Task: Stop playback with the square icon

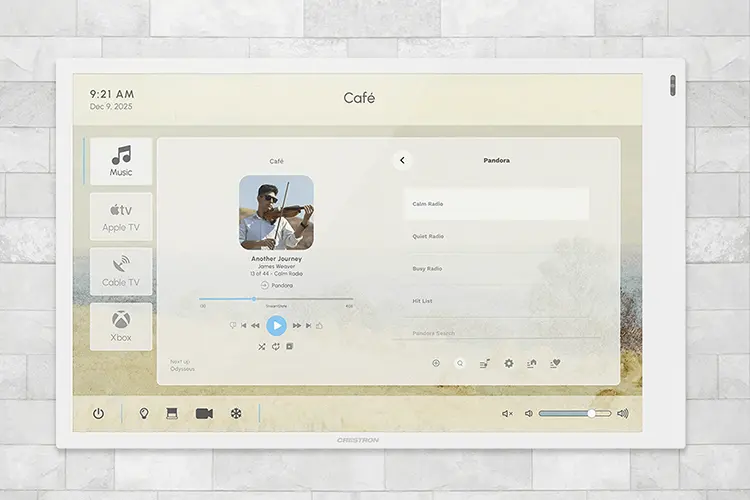Action: [x=289, y=346]
